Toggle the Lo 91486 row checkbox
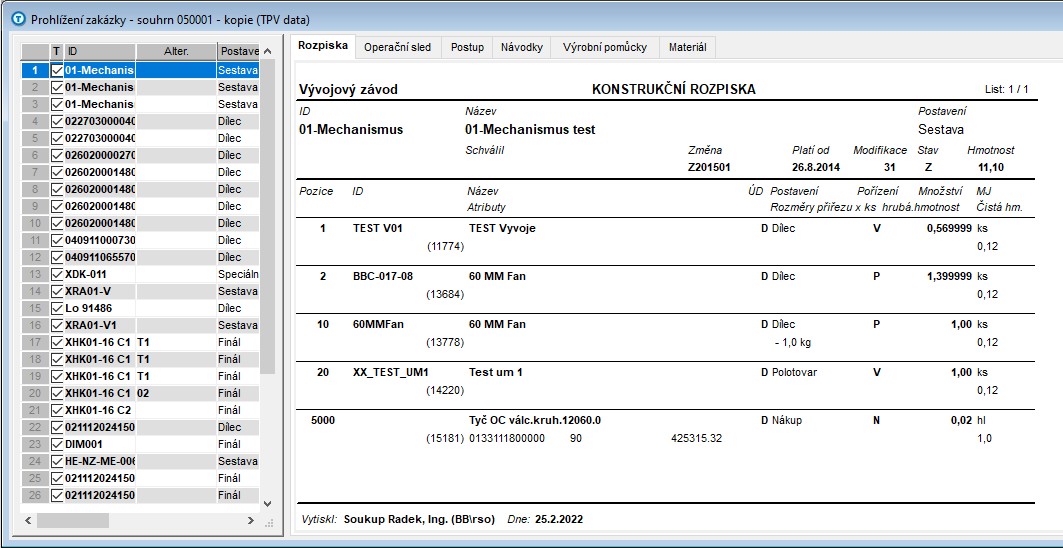 point(57,308)
